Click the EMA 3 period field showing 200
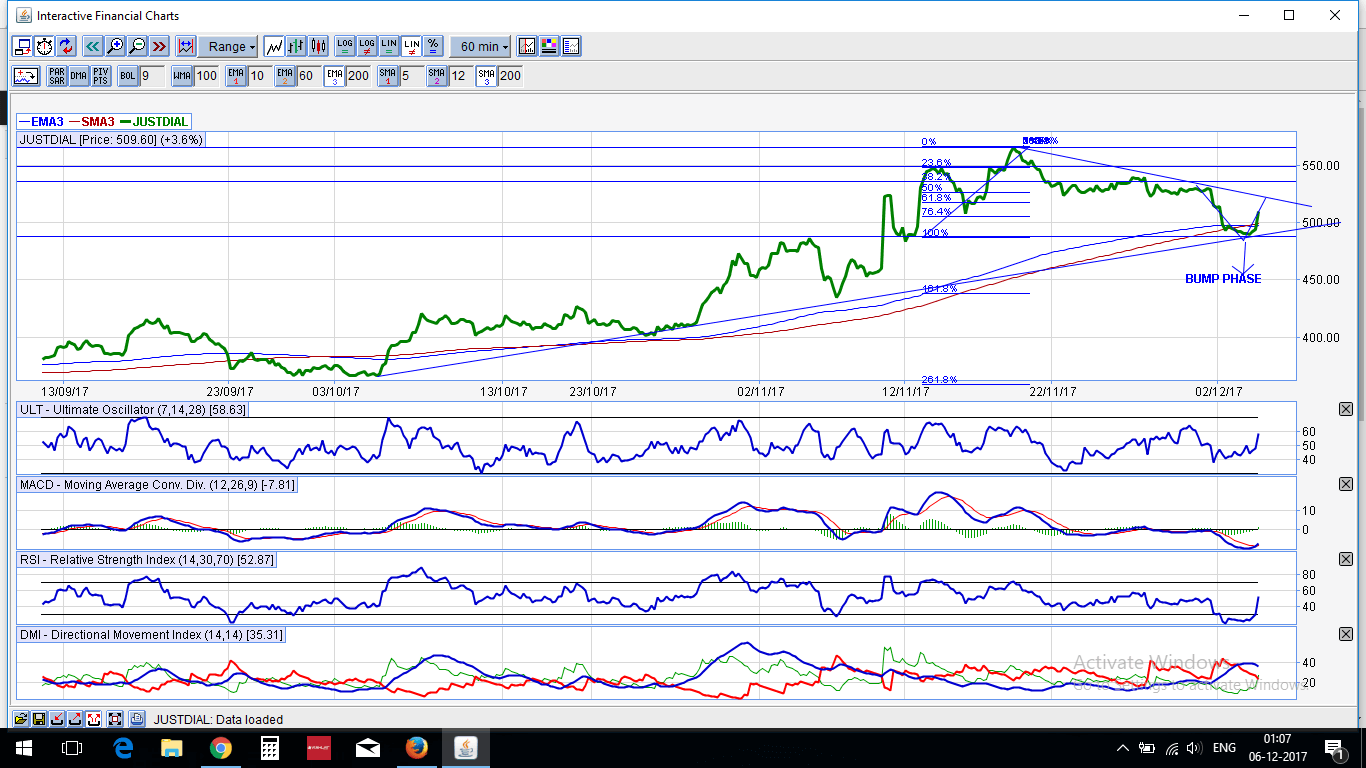Viewport: 1366px width, 768px height. (x=358, y=76)
